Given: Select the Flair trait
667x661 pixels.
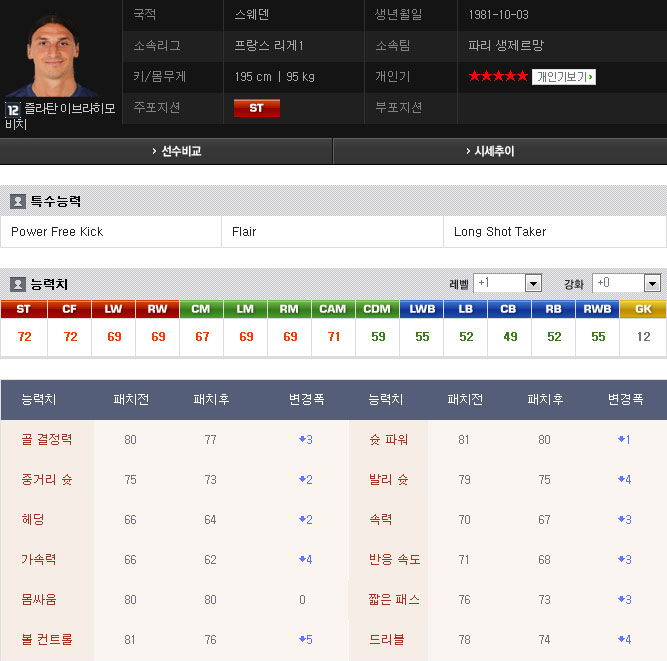Looking at the screenshot, I should pos(244,232).
